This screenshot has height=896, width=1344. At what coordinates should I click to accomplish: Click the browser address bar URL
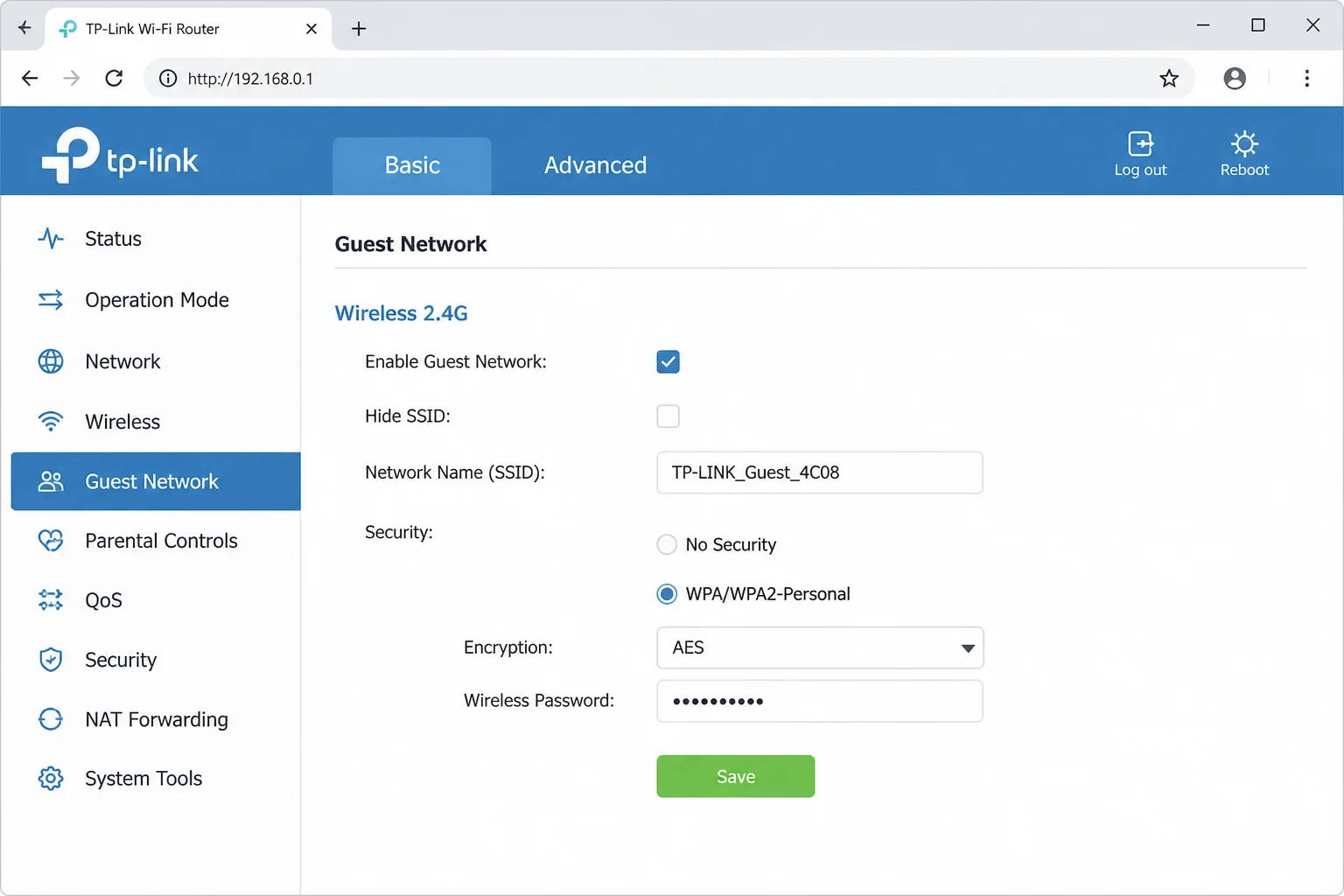250,79
